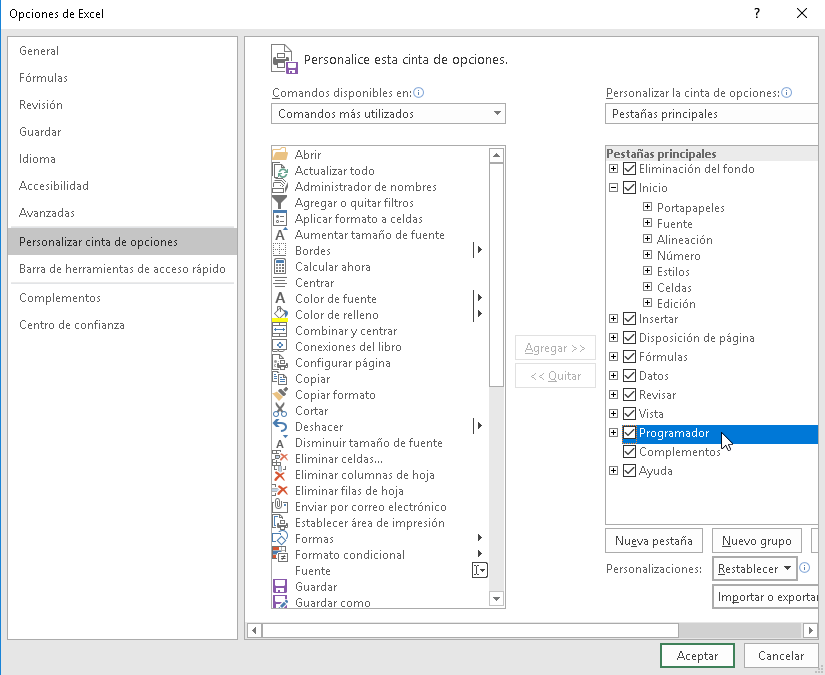Open the Restablecer dropdown button
The height and width of the screenshot is (675, 825).
click(x=754, y=569)
